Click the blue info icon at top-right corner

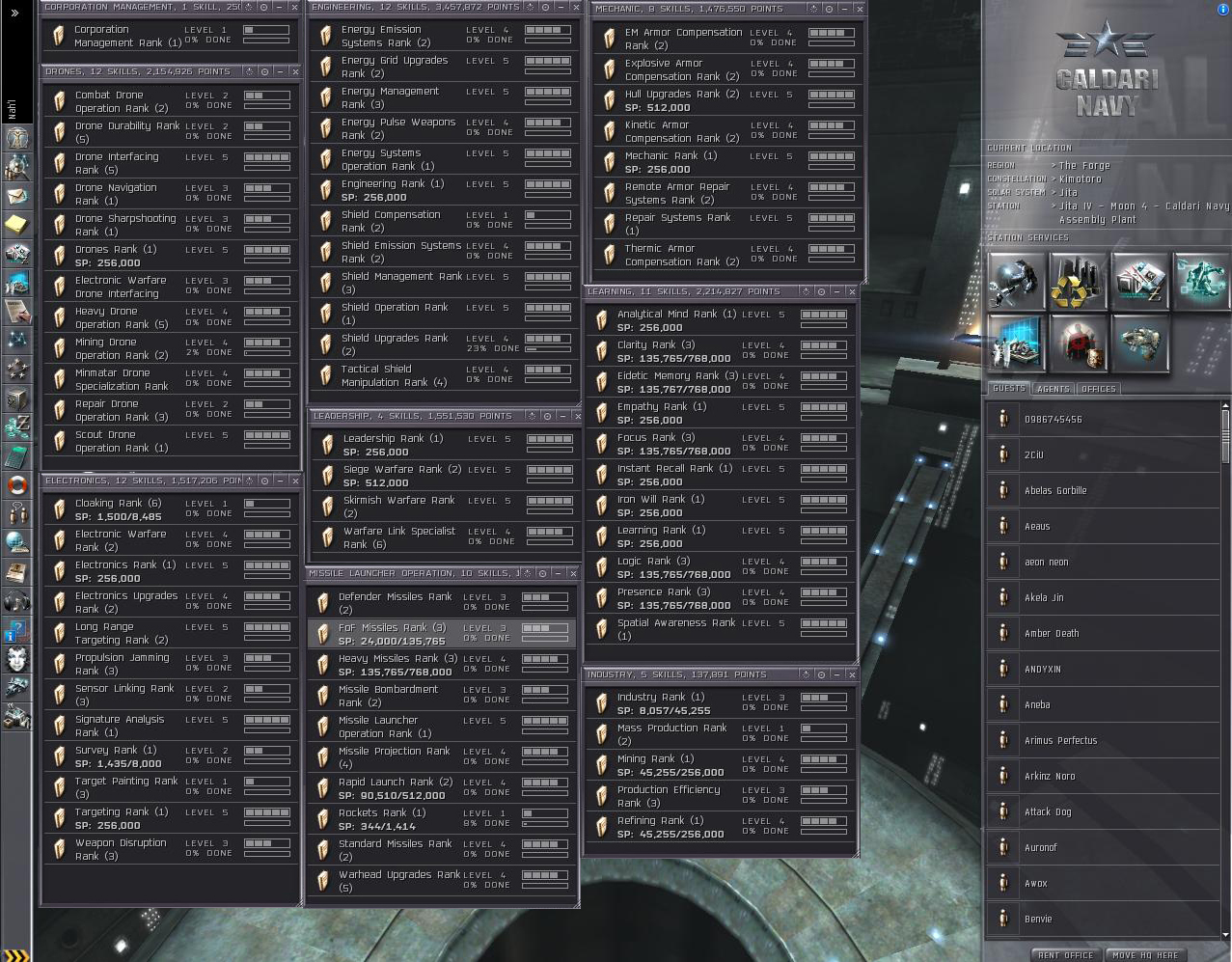[1223, 9]
